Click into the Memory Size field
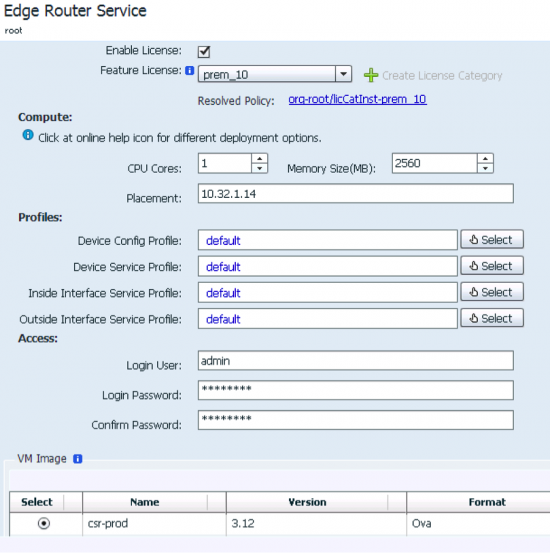The width and height of the screenshot is (550, 553). (434, 163)
